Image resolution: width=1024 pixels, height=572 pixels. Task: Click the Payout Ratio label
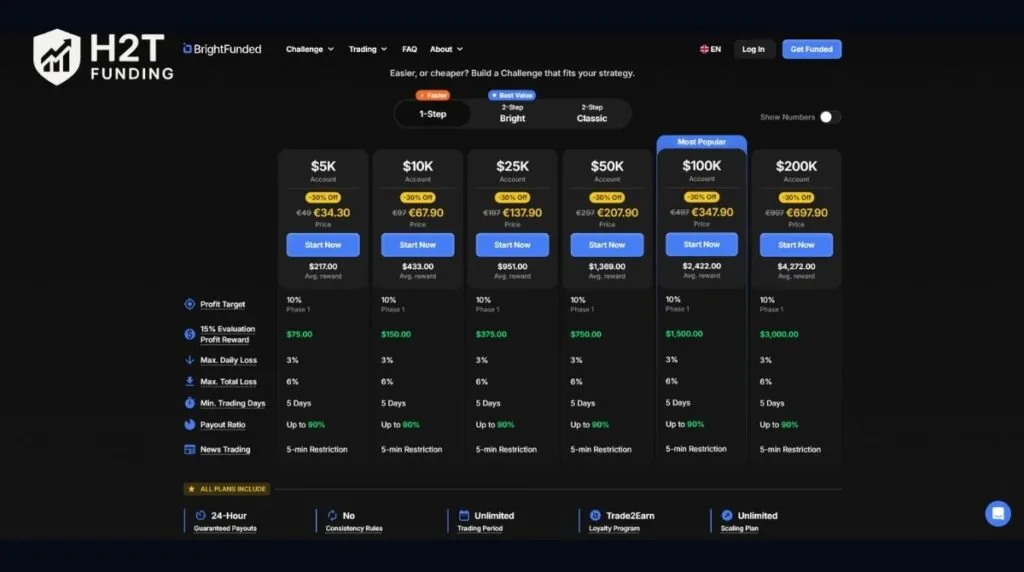click(x=223, y=424)
